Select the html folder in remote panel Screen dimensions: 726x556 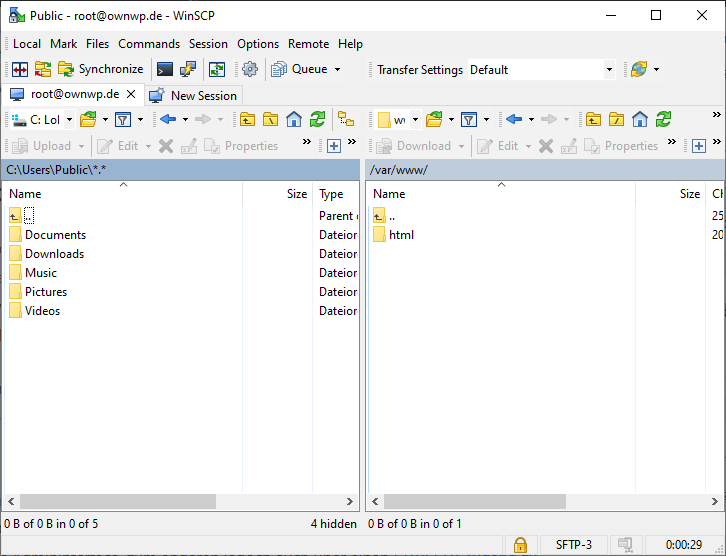click(394, 235)
